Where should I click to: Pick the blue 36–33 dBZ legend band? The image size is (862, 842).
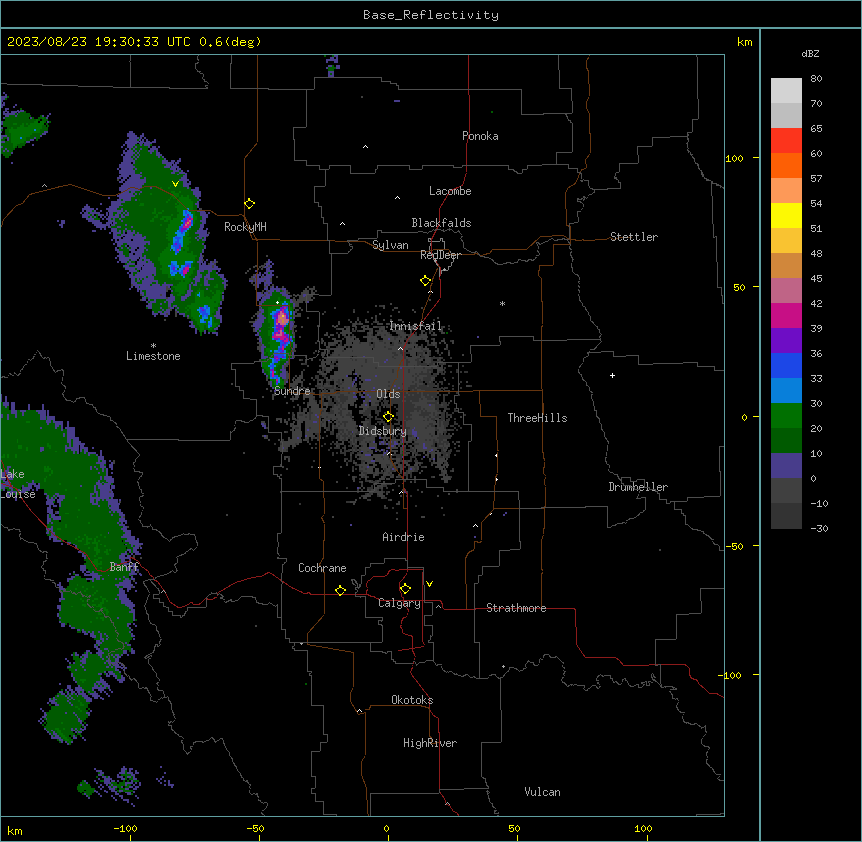pyautogui.click(x=786, y=365)
